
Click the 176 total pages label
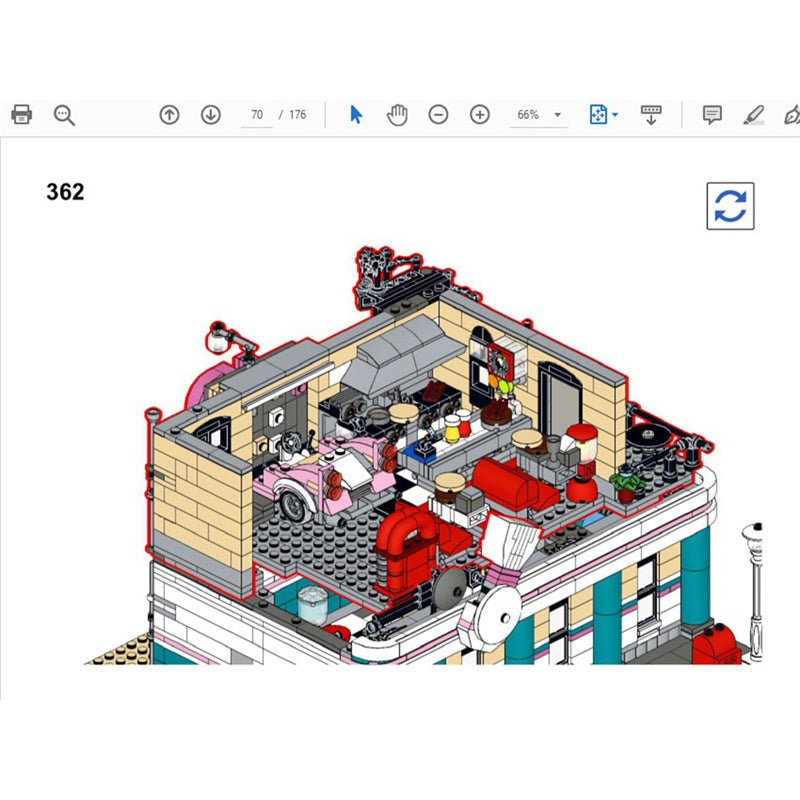point(298,115)
